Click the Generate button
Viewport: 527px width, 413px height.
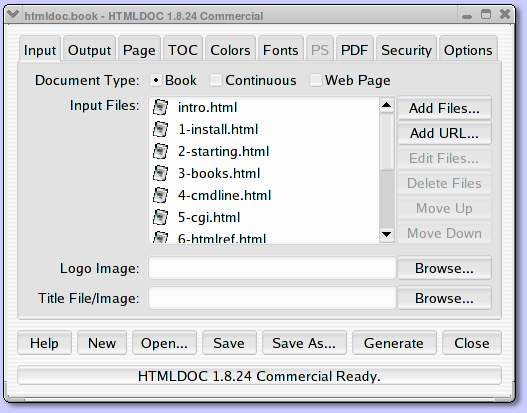pos(394,343)
